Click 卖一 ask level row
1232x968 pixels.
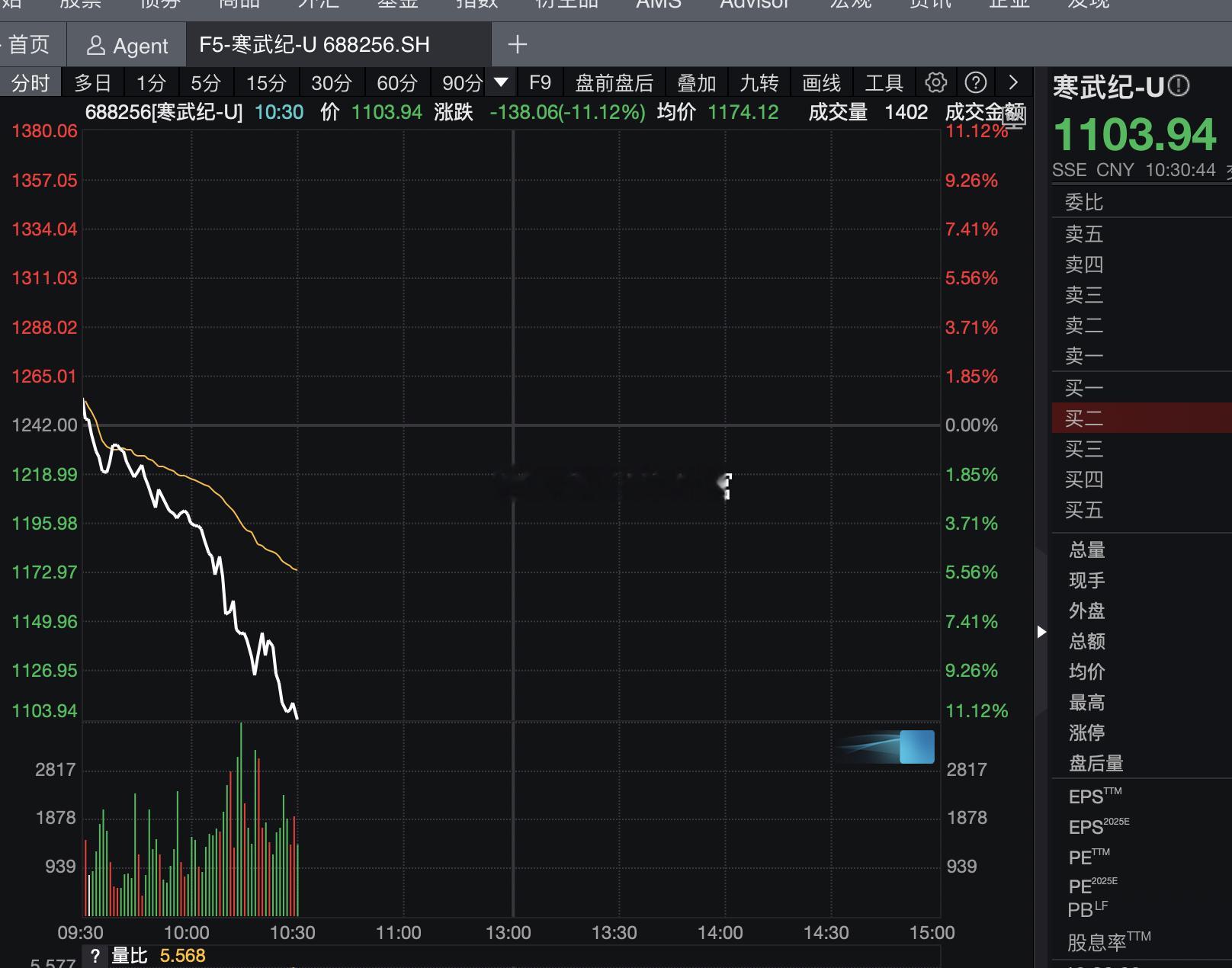(x=1142, y=356)
